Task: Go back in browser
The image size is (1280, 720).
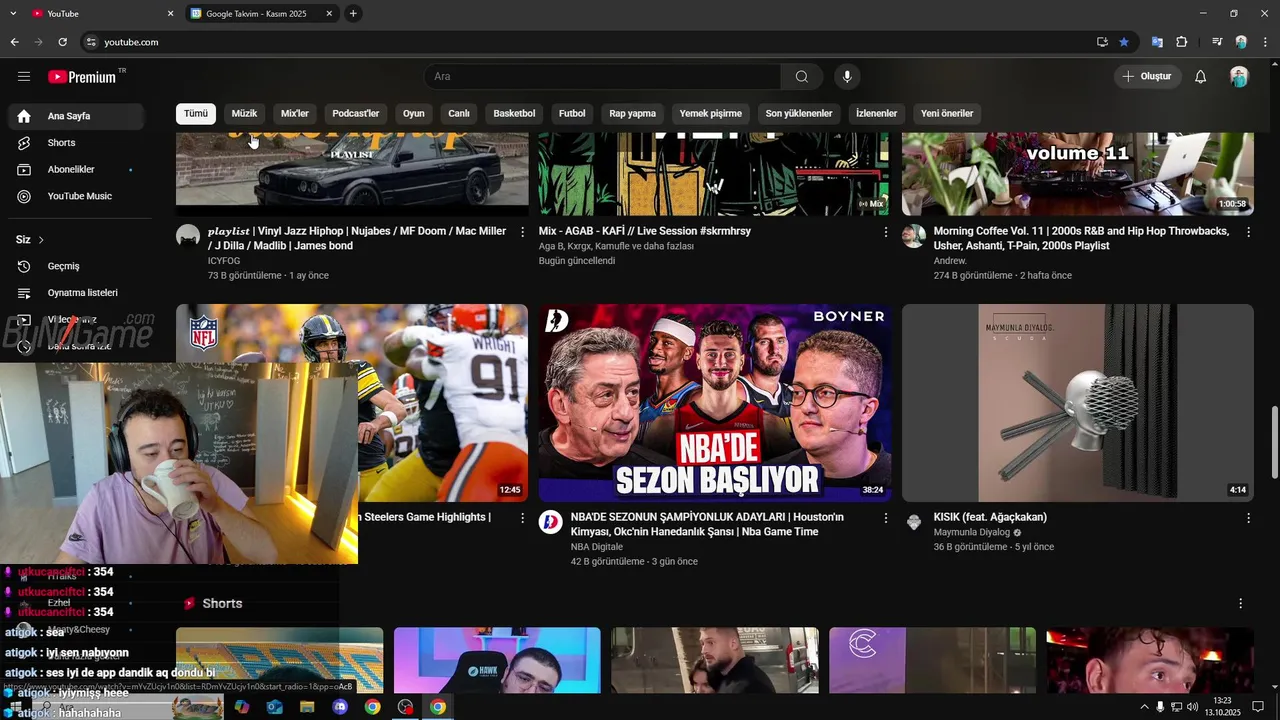Action: click(x=14, y=42)
